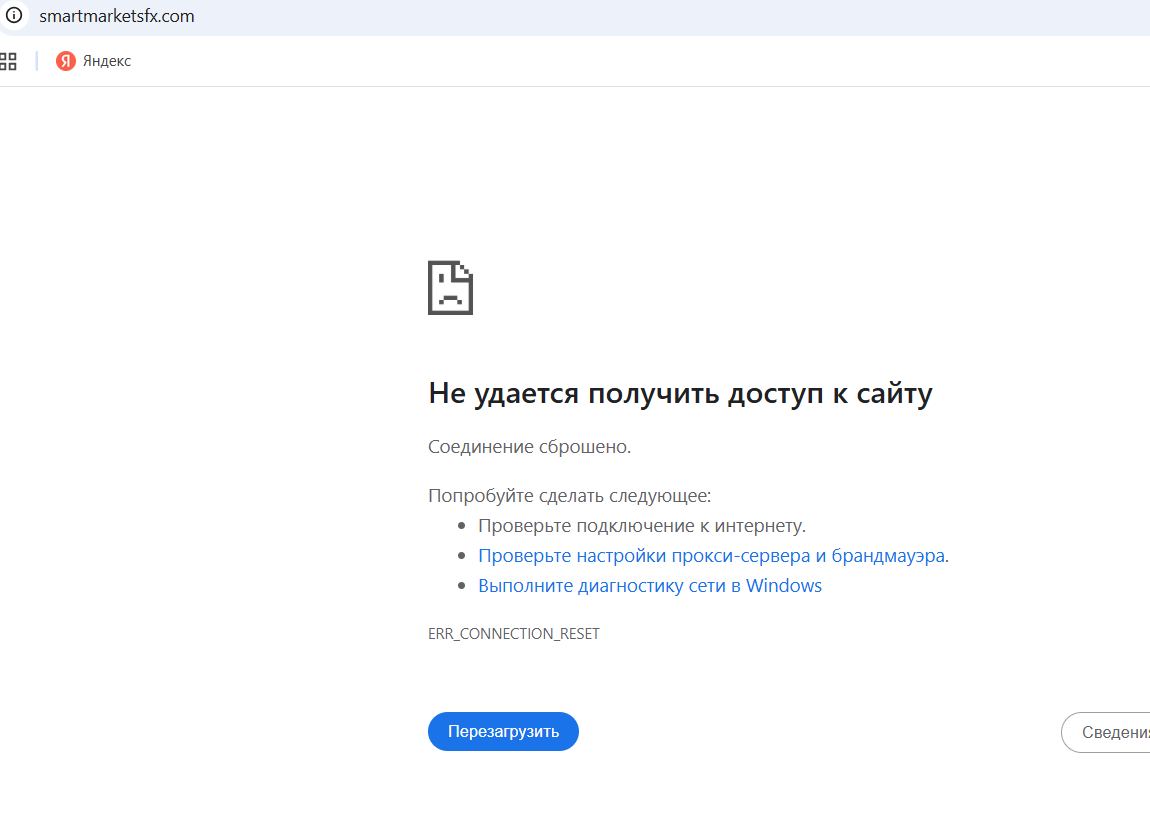The width and height of the screenshot is (1150, 840).
Task: Click the red Yandex logo icon
Action: 66,61
